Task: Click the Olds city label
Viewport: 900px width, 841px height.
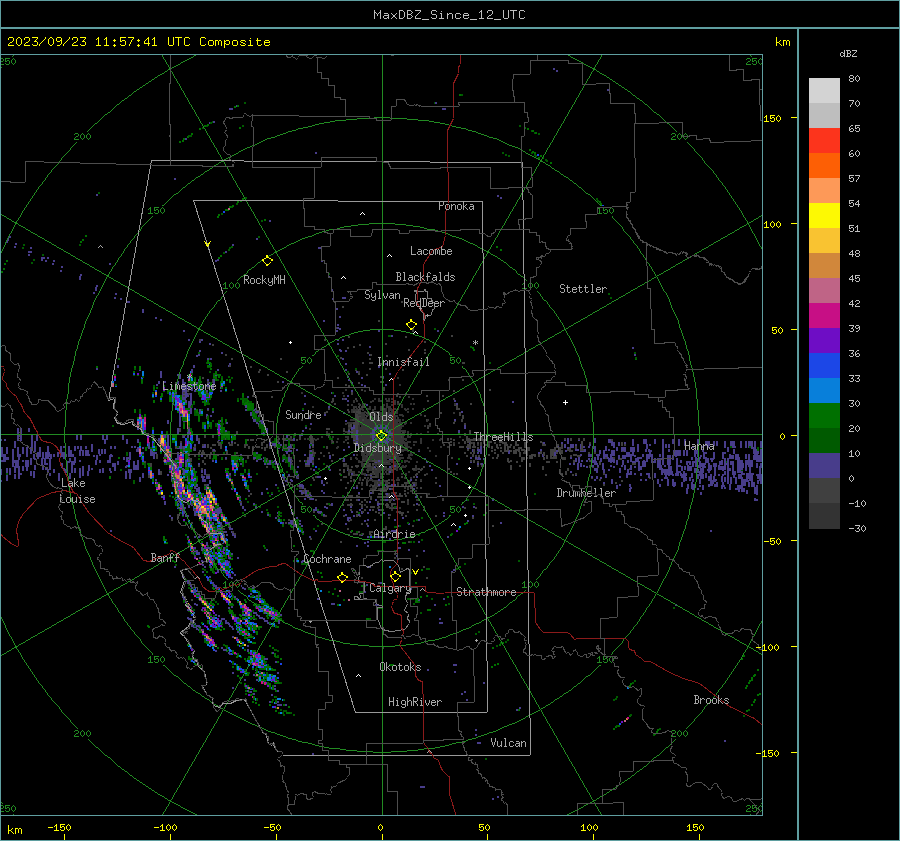Action: coord(381,417)
